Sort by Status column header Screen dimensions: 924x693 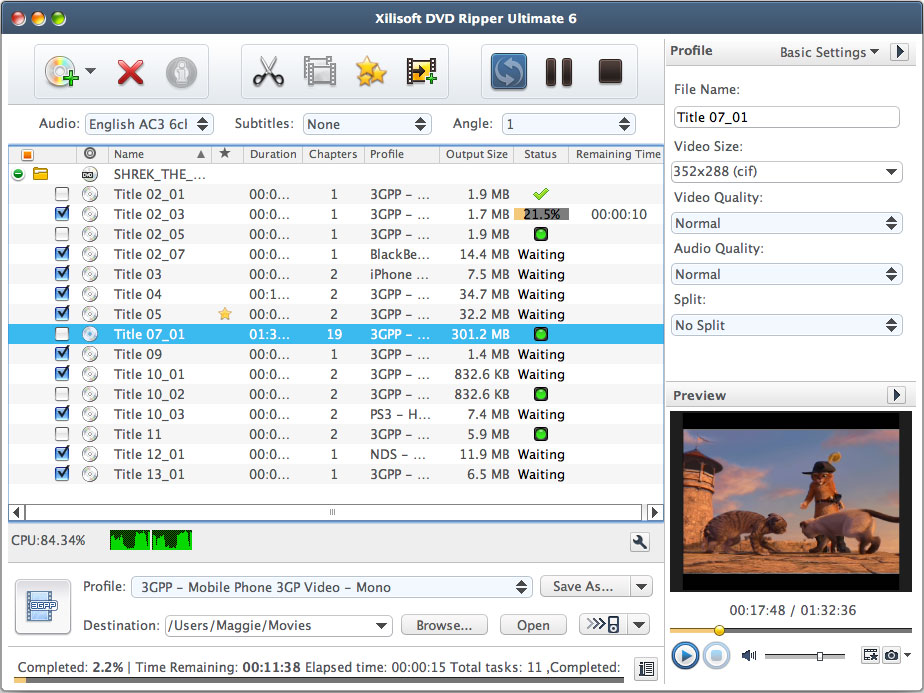(x=540, y=154)
